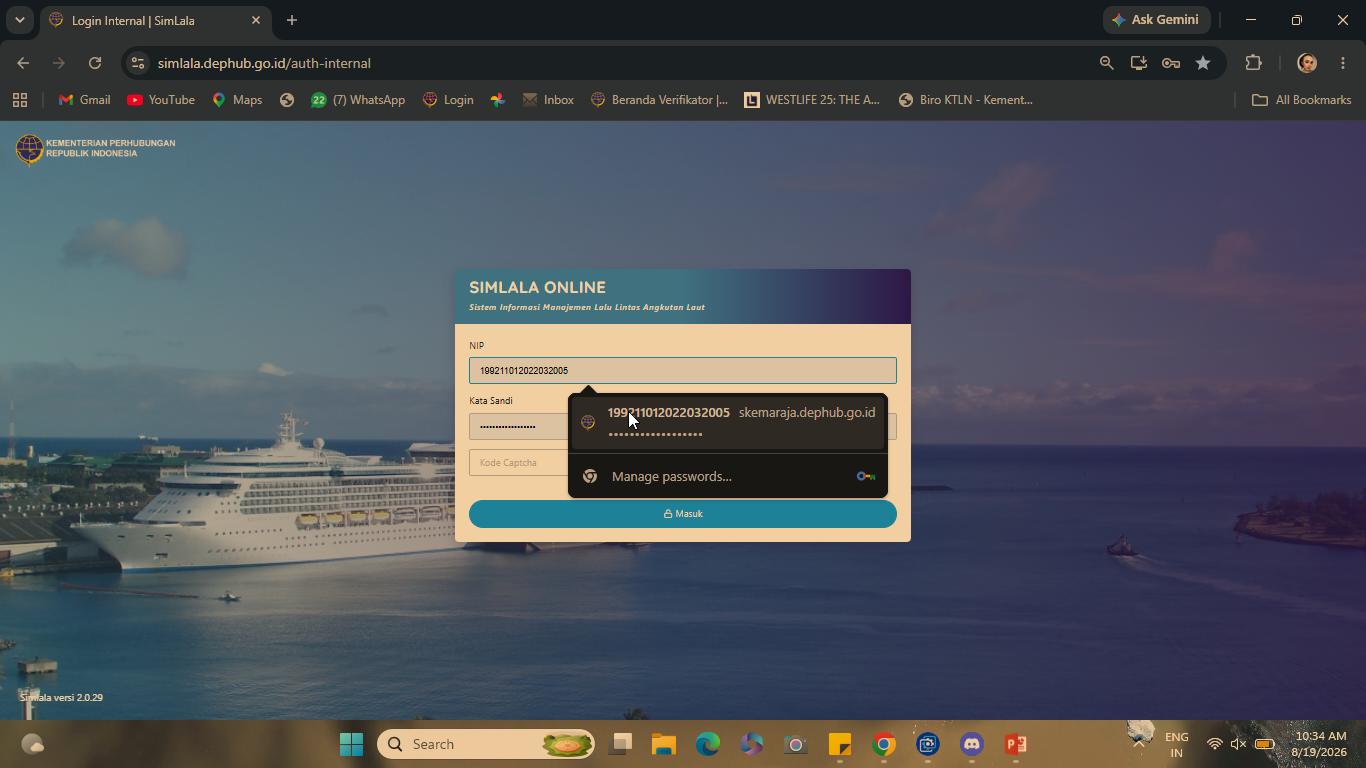The width and height of the screenshot is (1366, 768).
Task: Expand the tab search dropdown arrow
Action: coord(19,20)
